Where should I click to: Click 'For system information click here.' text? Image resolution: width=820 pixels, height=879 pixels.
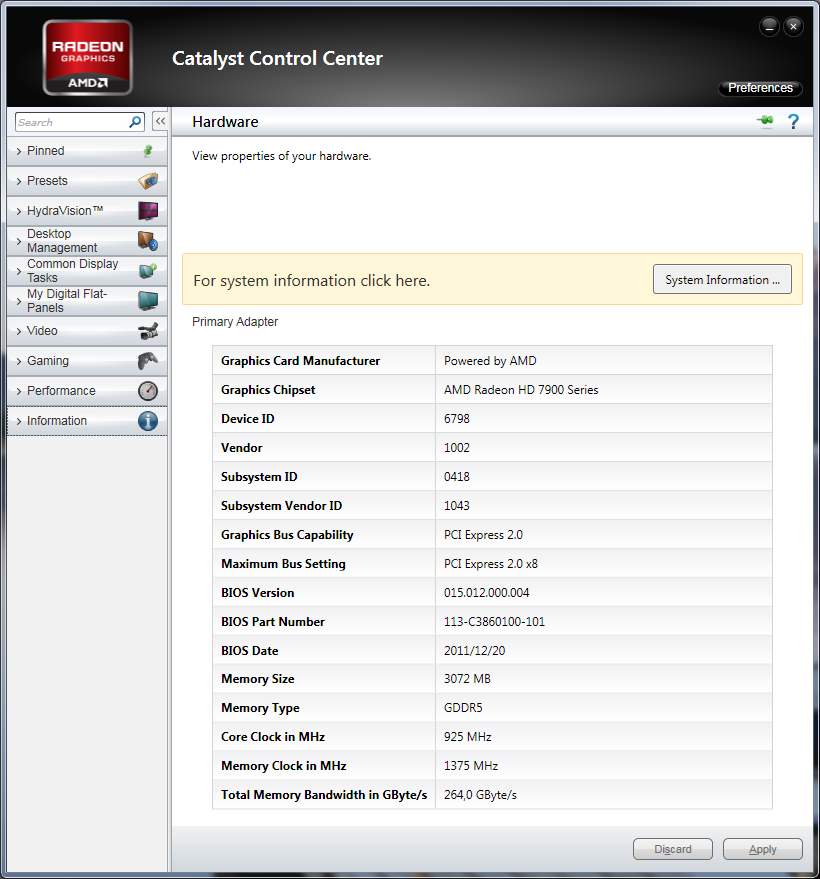click(312, 280)
